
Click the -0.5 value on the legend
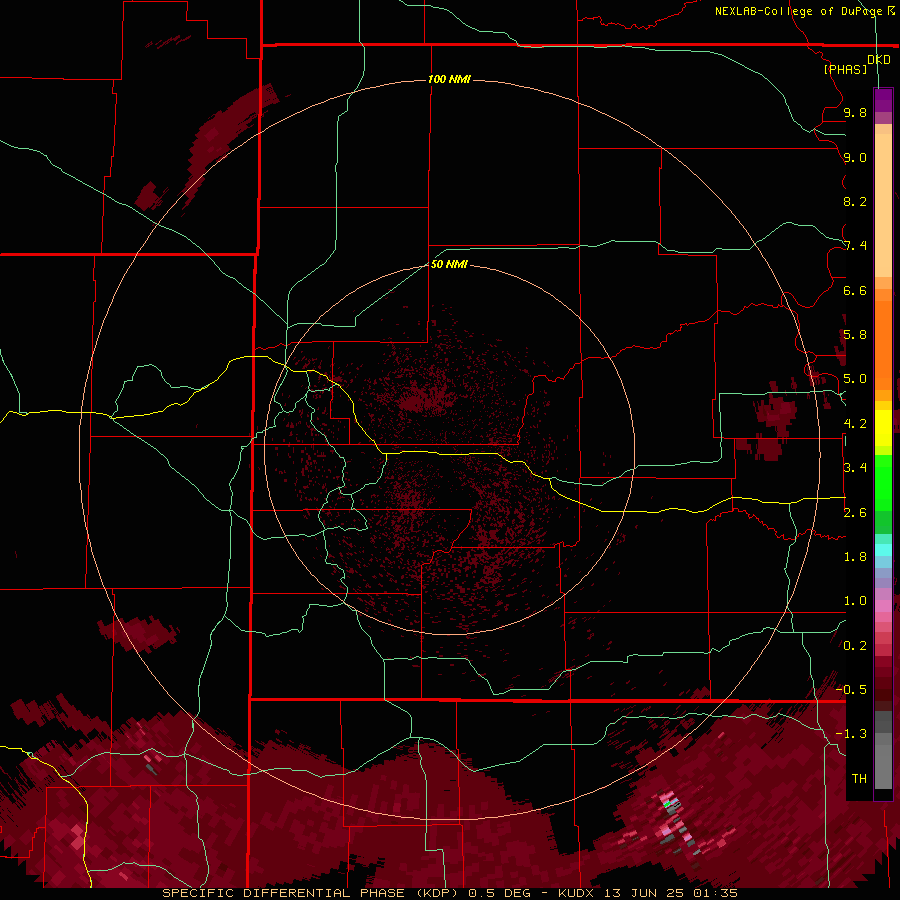[x=851, y=689]
